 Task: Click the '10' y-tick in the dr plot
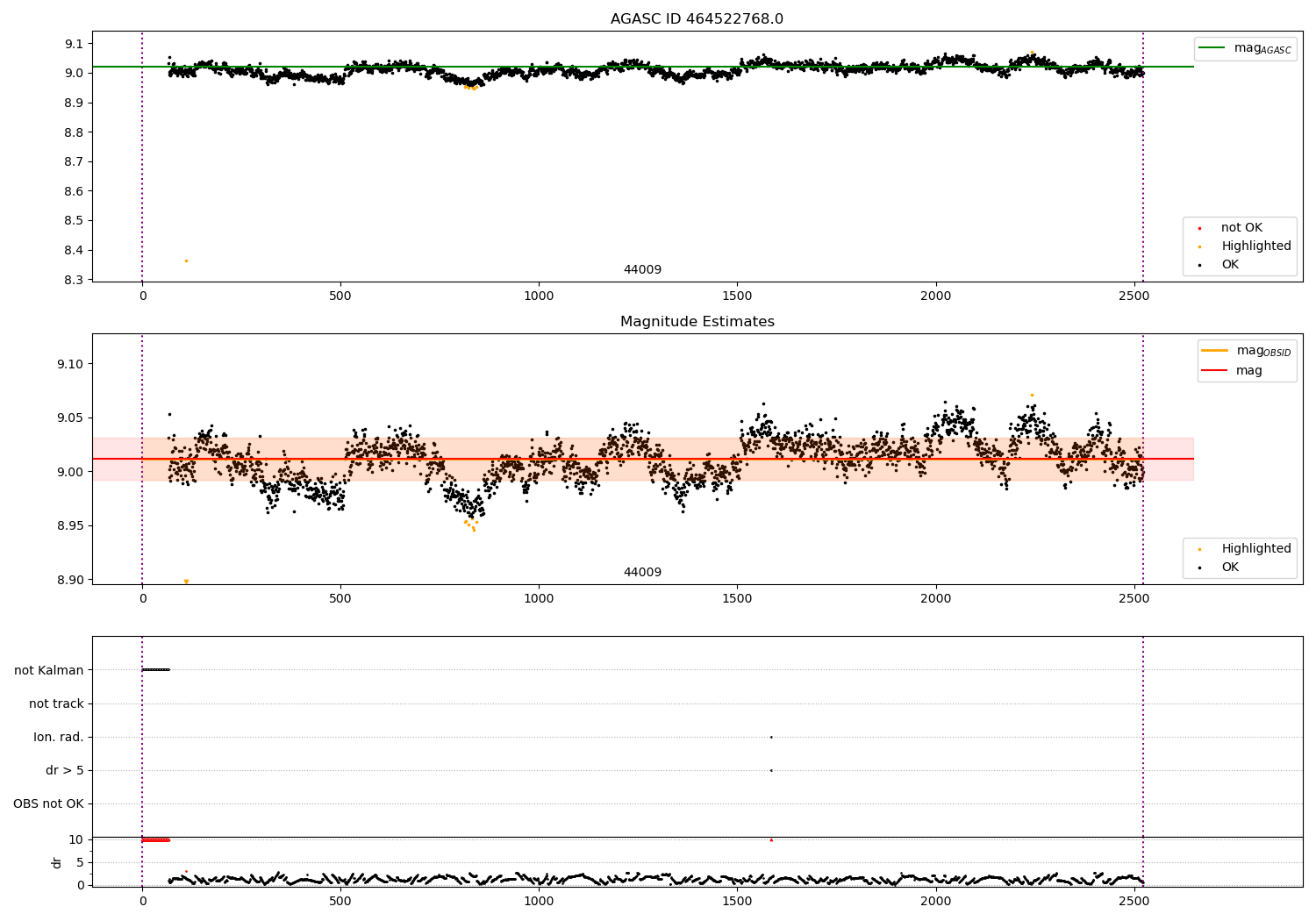(x=76, y=839)
